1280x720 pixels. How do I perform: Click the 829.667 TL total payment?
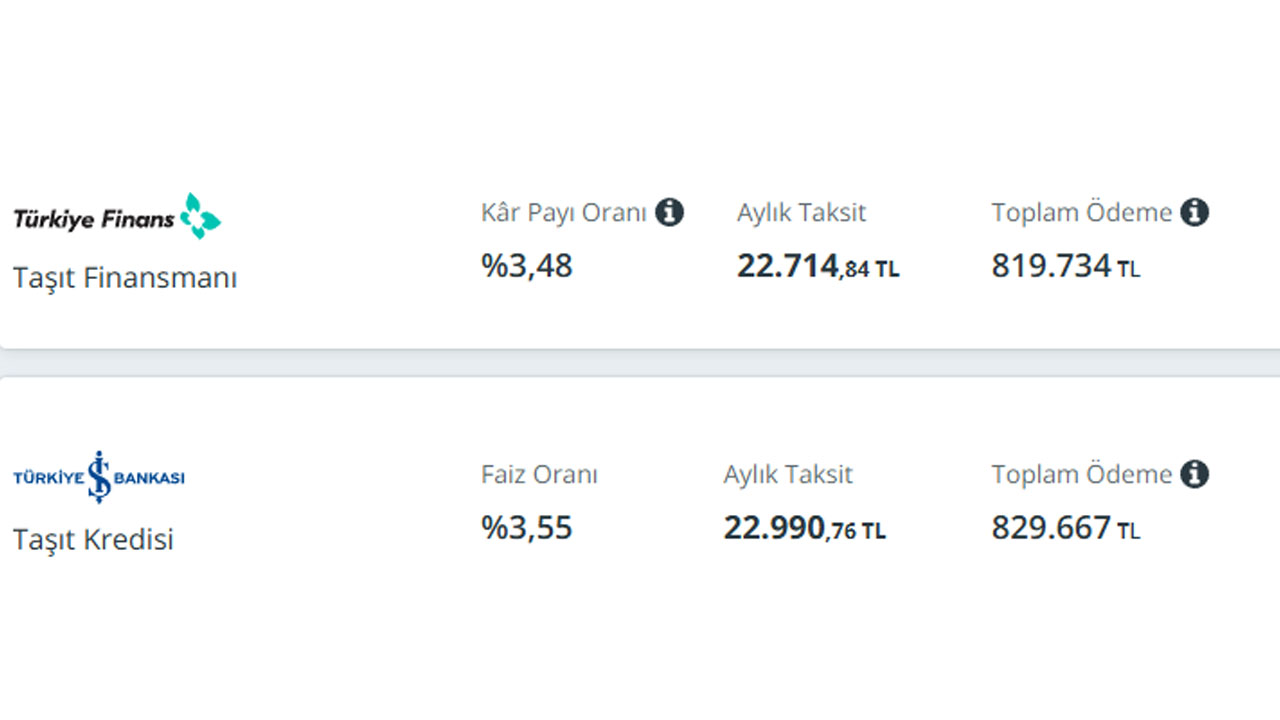point(1066,528)
